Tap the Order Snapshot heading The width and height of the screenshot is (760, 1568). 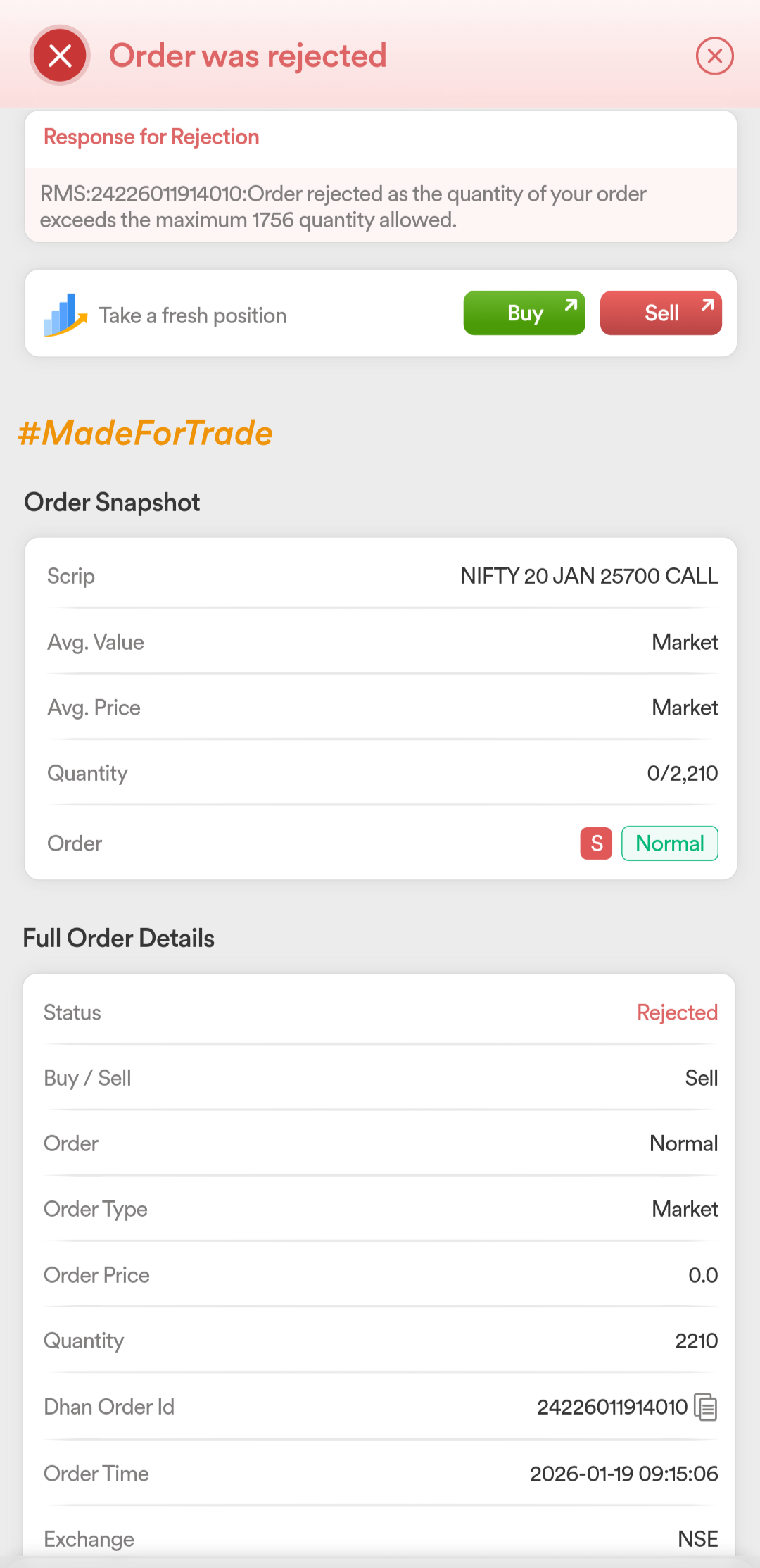pos(112,503)
